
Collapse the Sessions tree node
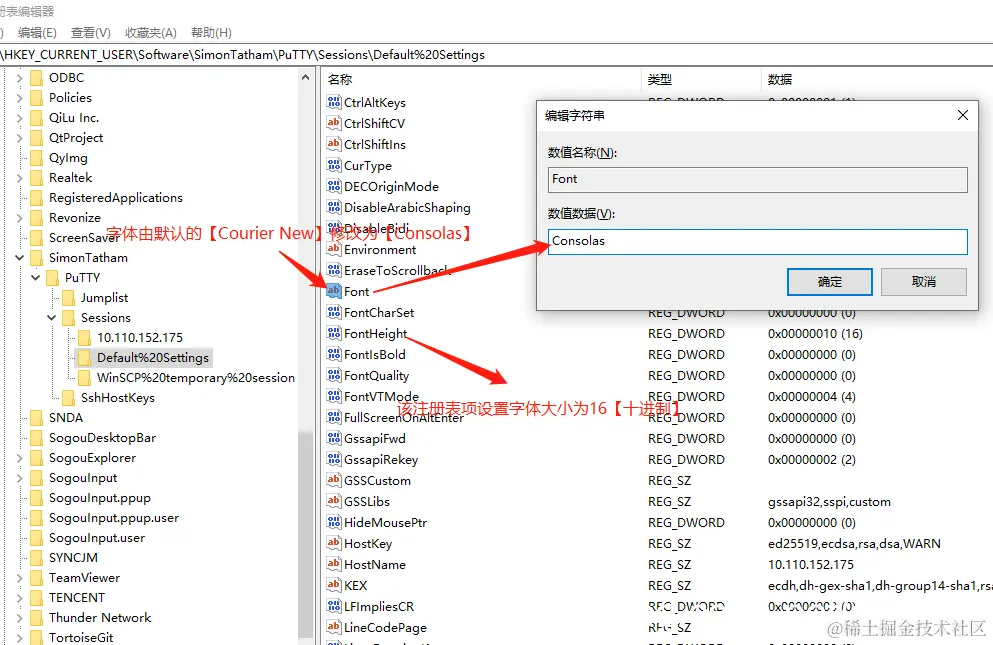pos(51,317)
